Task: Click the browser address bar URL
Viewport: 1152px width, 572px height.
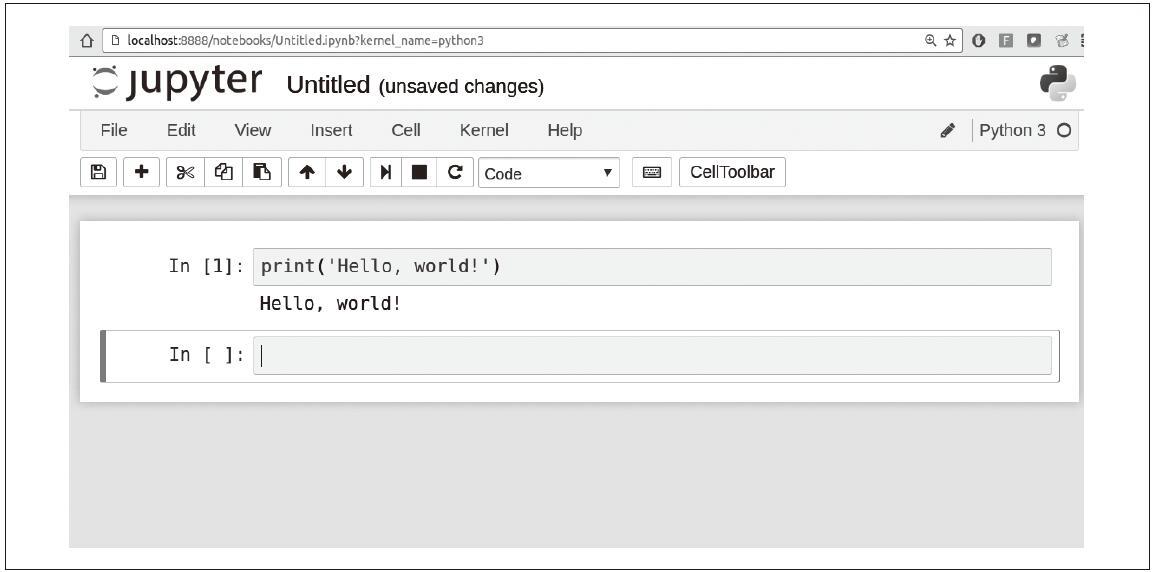Action: pyautogui.click(x=305, y=41)
